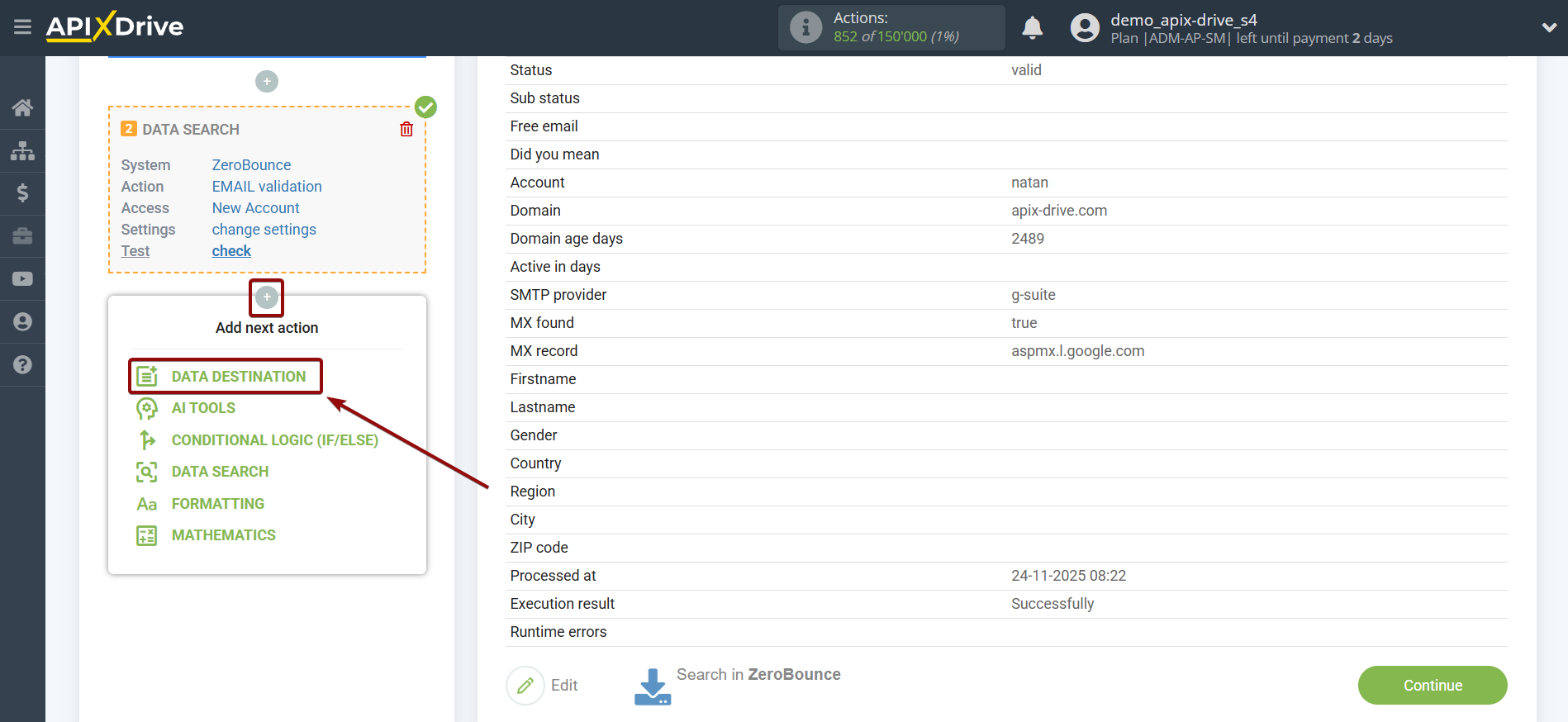1568x722 pixels.
Task: Delete the Data Search block with trash icon
Action: click(406, 129)
